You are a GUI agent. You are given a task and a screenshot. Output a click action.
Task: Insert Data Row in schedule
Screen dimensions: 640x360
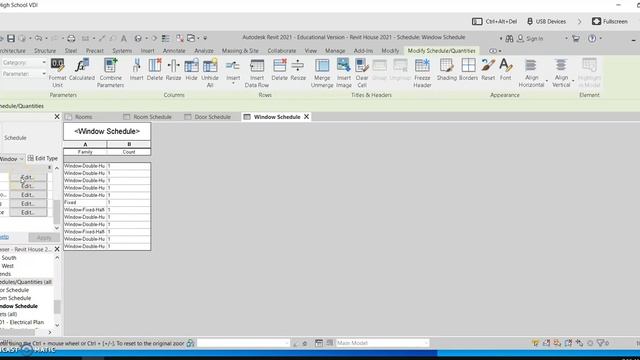(x=257, y=73)
